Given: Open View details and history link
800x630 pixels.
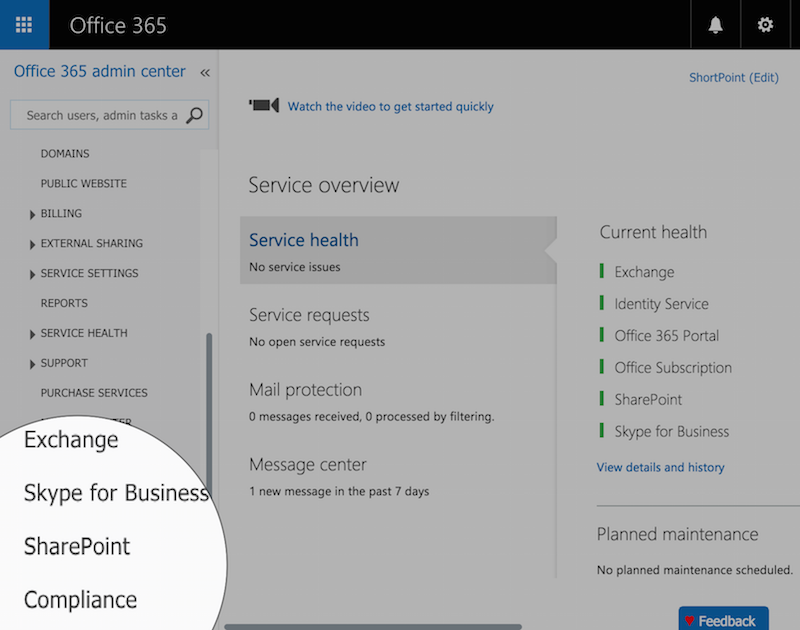Looking at the screenshot, I should coord(660,467).
